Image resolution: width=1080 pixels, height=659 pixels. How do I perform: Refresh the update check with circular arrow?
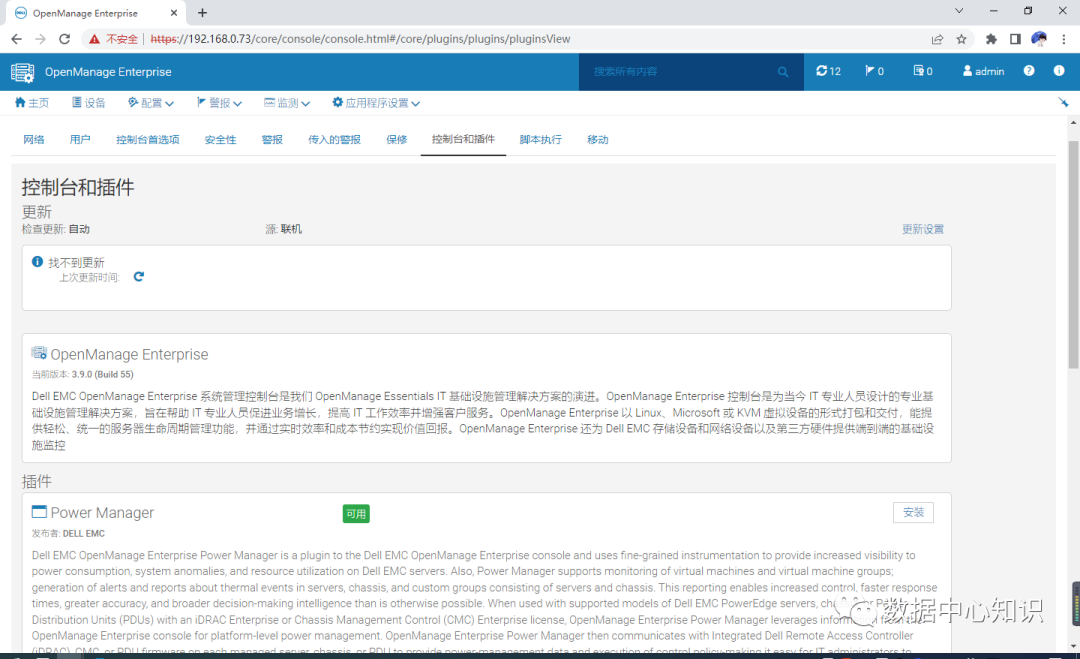[x=138, y=277]
